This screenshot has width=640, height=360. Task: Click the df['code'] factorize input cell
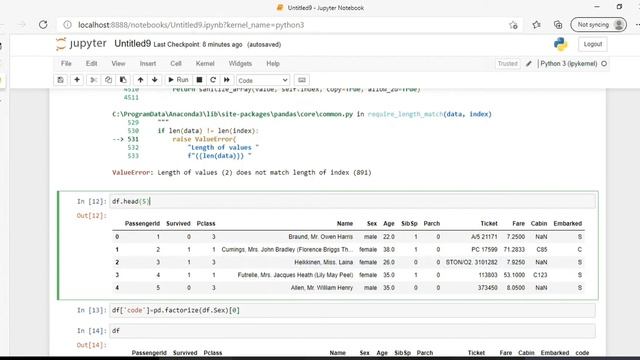click(352, 310)
